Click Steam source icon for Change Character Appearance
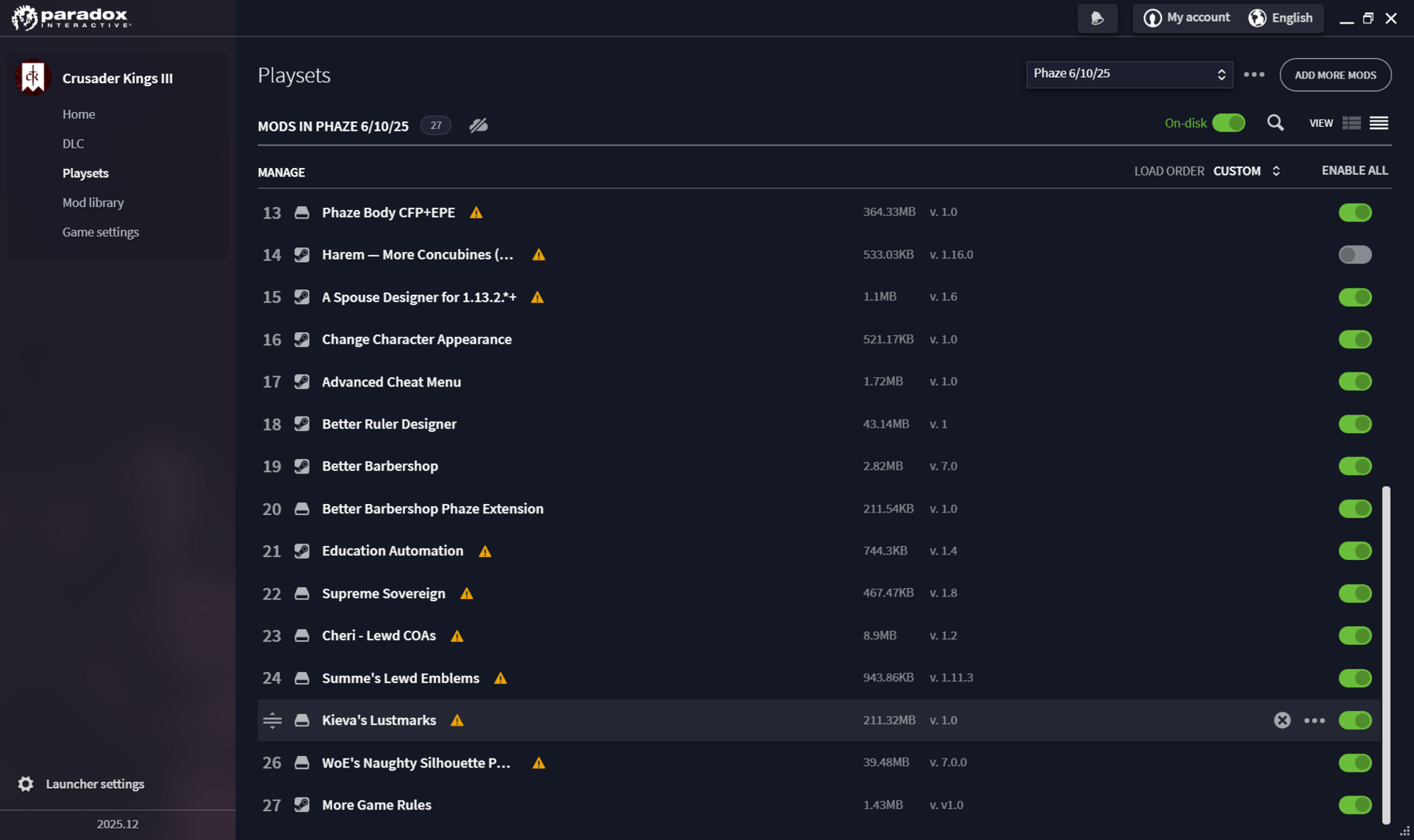 pos(302,339)
